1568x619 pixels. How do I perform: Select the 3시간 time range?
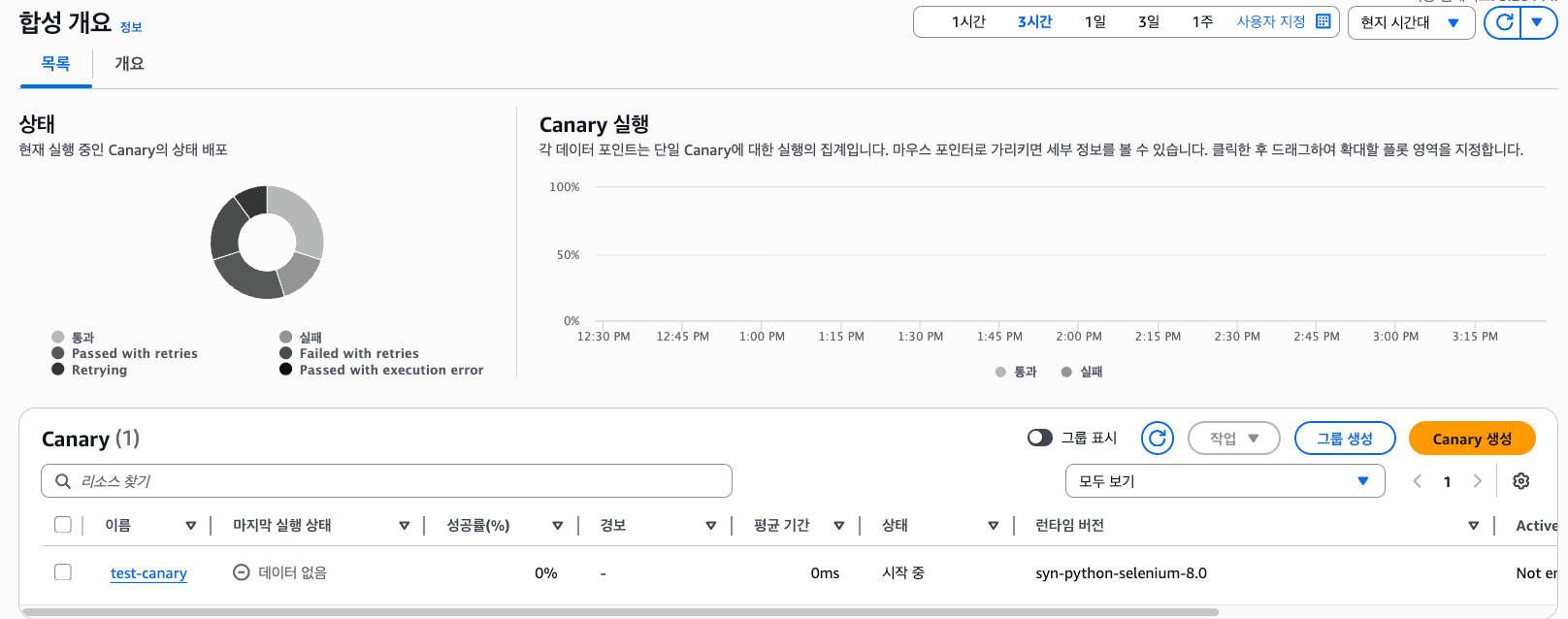coord(1034,22)
